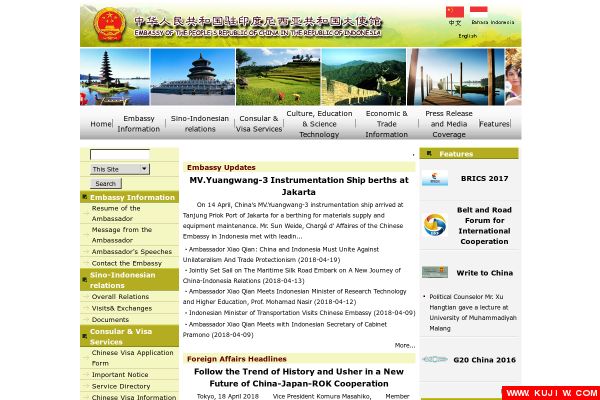Click the Features panel header icon
This screenshot has height=400, width=600.
tap(429, 153)
